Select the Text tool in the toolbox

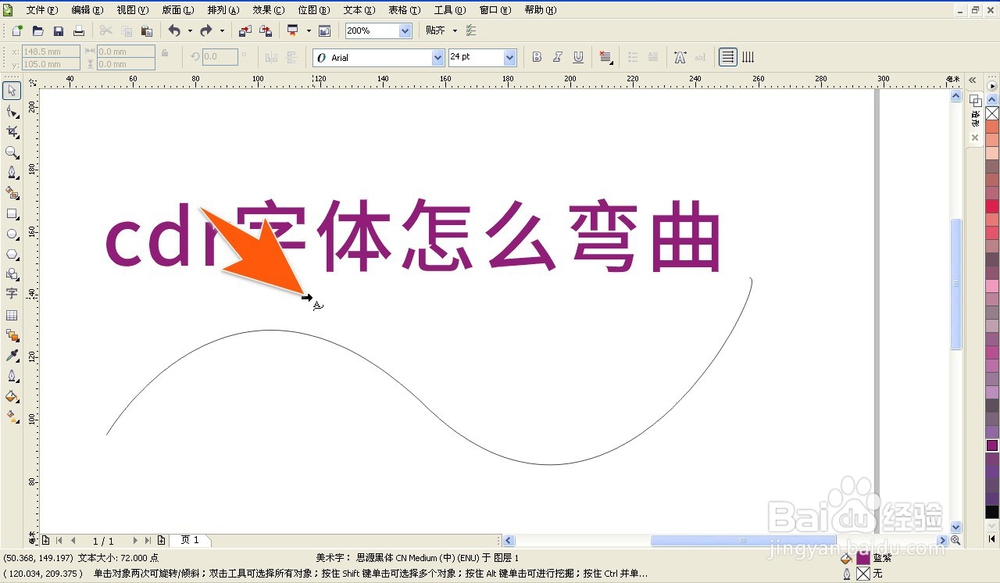click(12, 295)
